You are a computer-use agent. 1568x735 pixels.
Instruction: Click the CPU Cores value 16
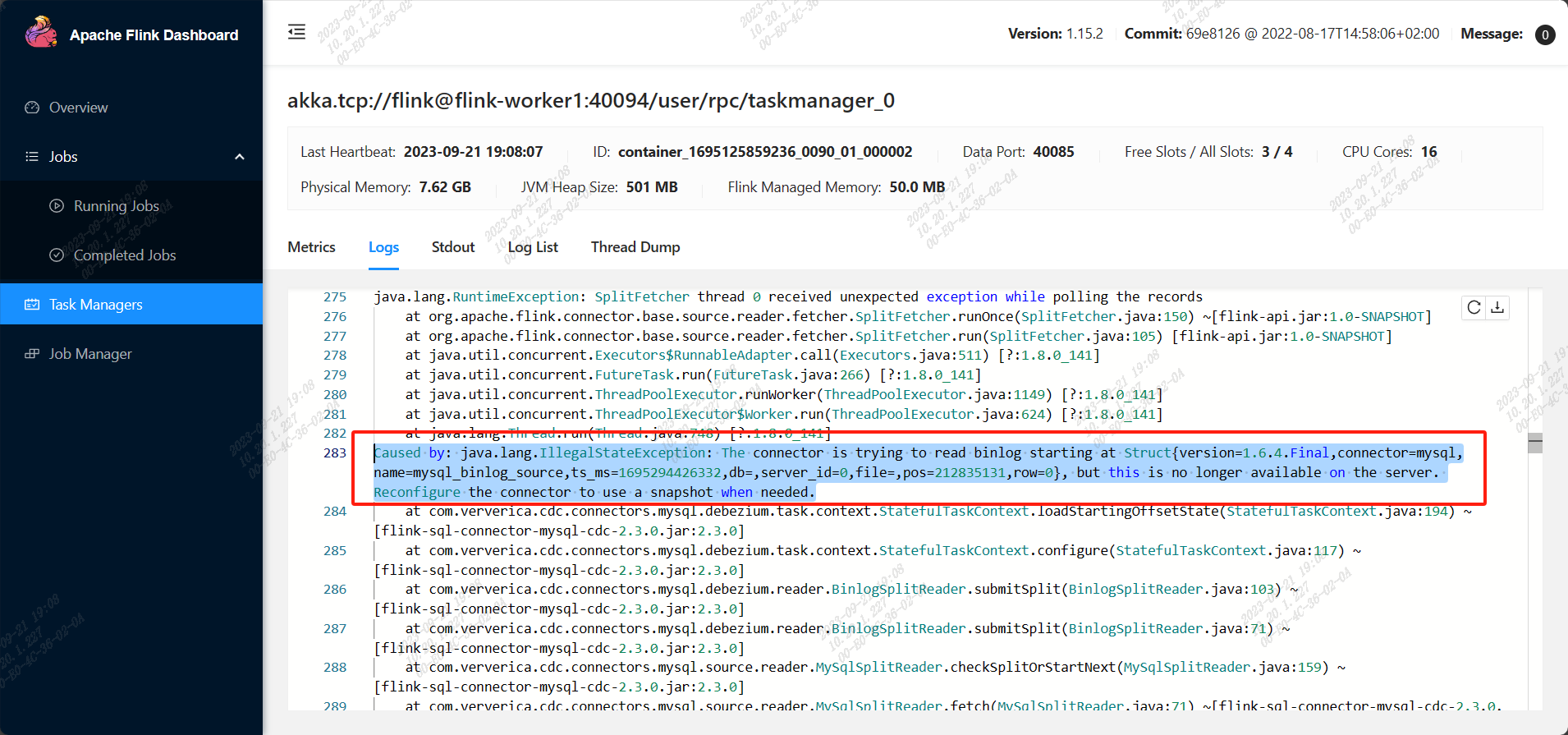click(x=1429, y=152)
